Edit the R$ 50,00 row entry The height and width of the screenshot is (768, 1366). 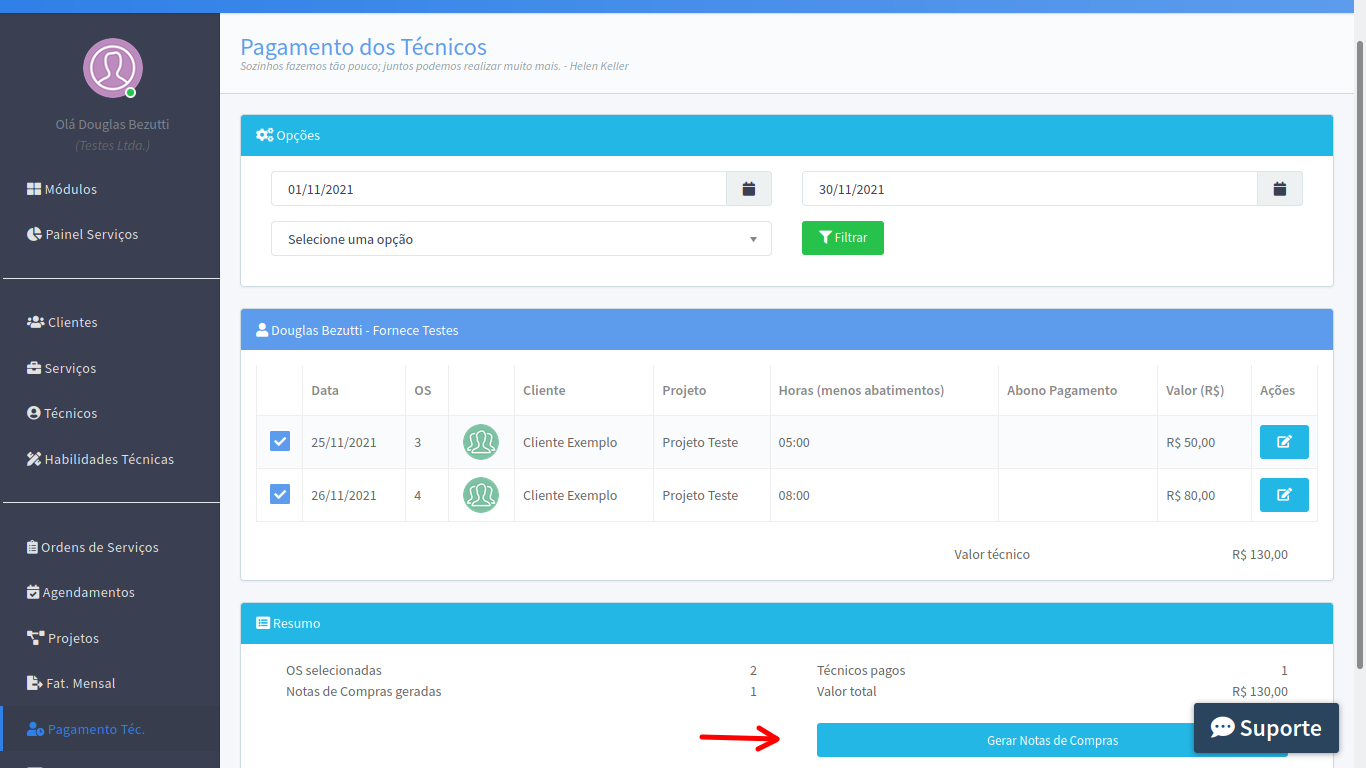pyautogui.click(x=1284, y=442)
